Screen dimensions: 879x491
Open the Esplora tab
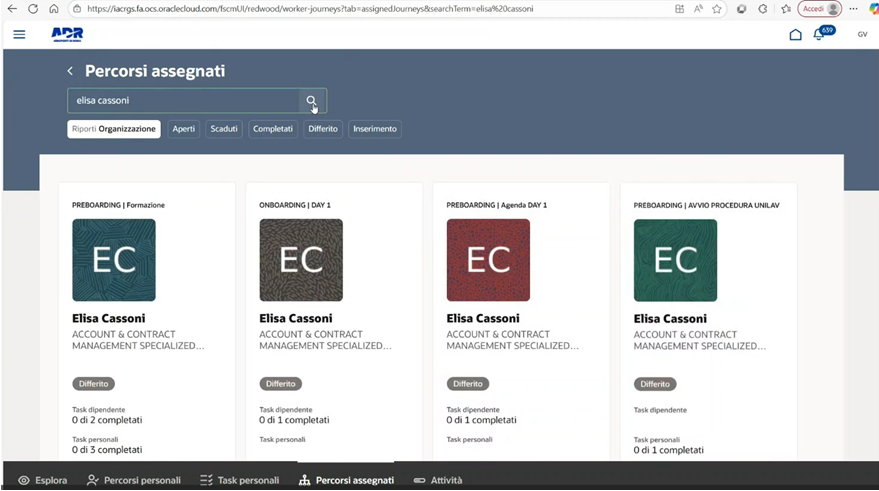[43, 480]
